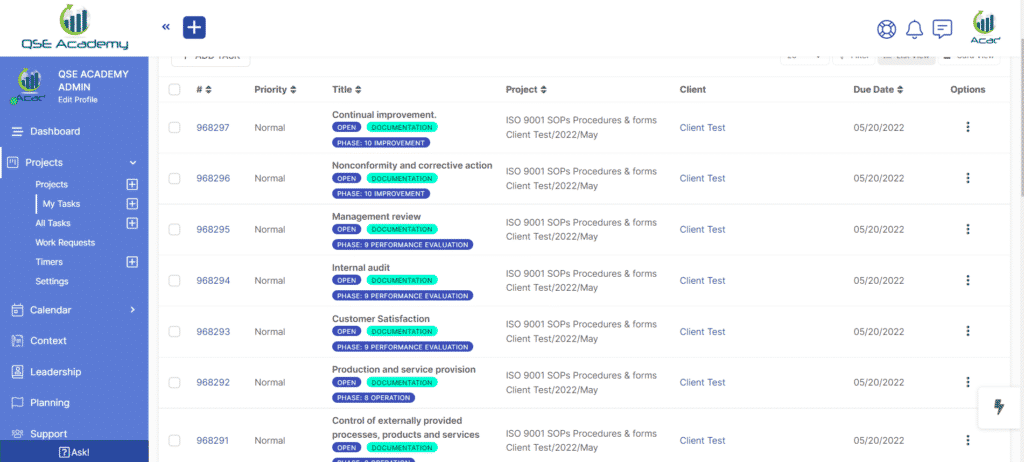This screenshot has height=462, width=1024.
Task: Open the notifications bell
Action: [914, 29]
